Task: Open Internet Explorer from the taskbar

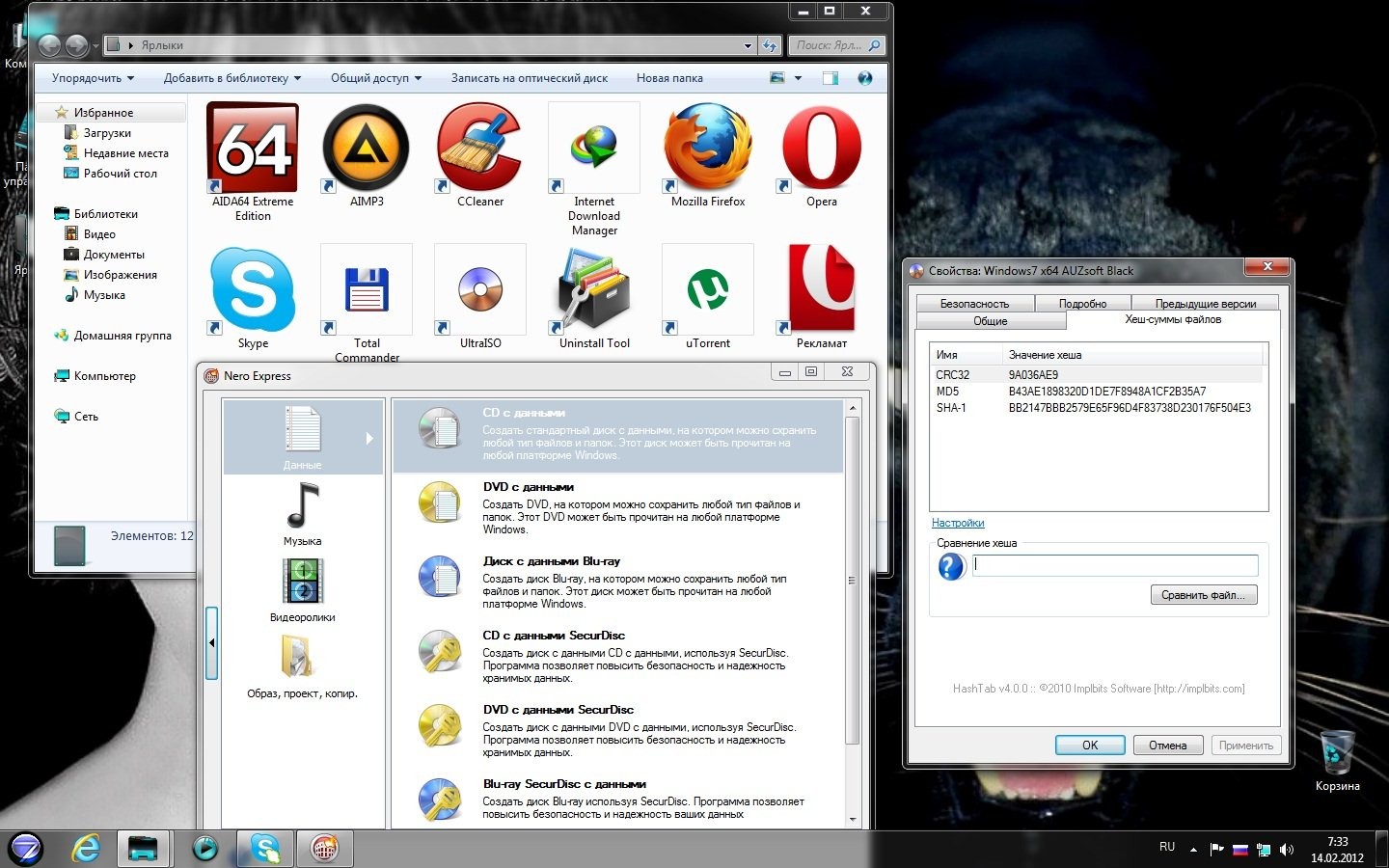Action: click(x=86, y=849)
